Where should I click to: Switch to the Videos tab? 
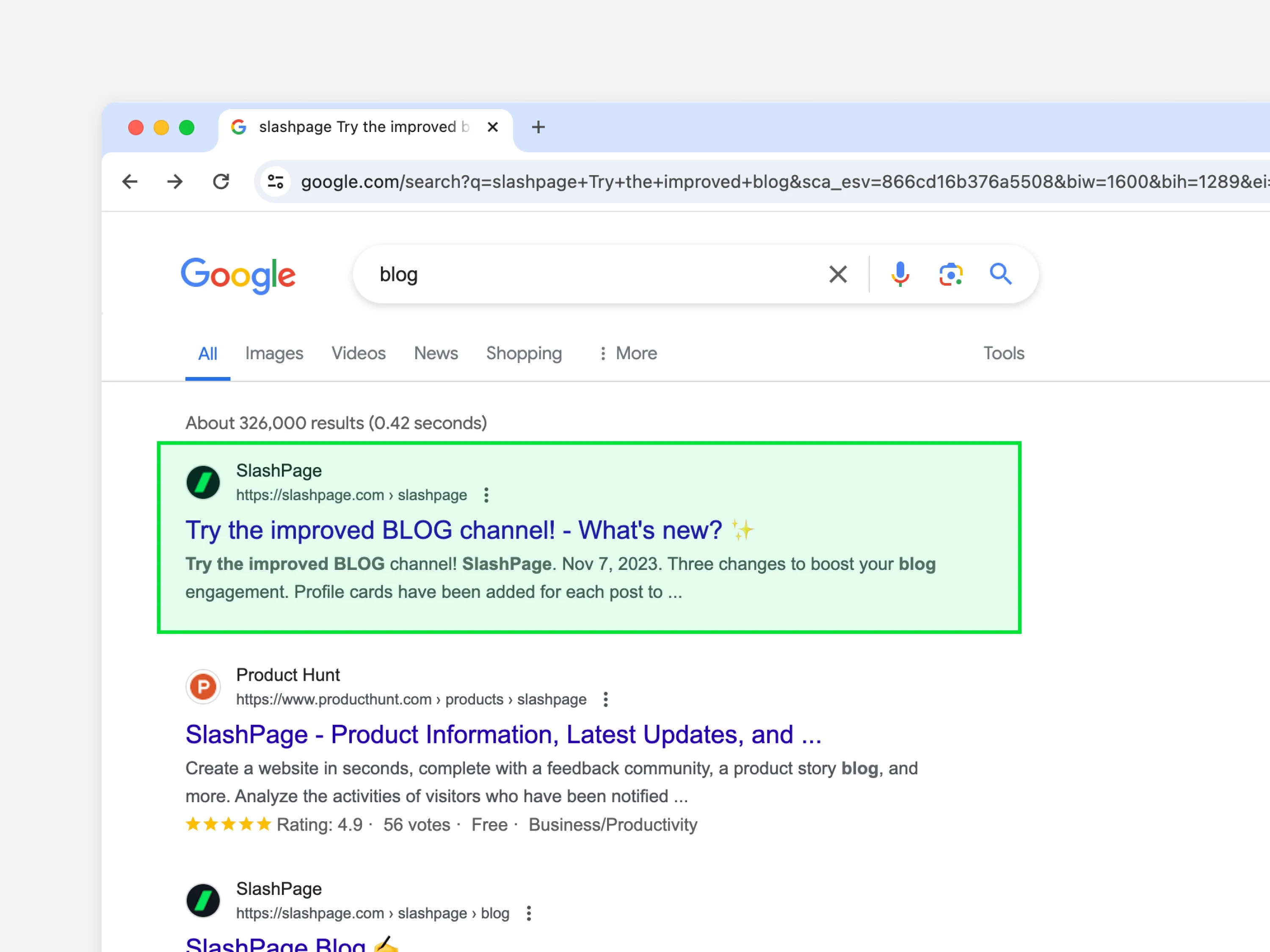coord(359,353)
